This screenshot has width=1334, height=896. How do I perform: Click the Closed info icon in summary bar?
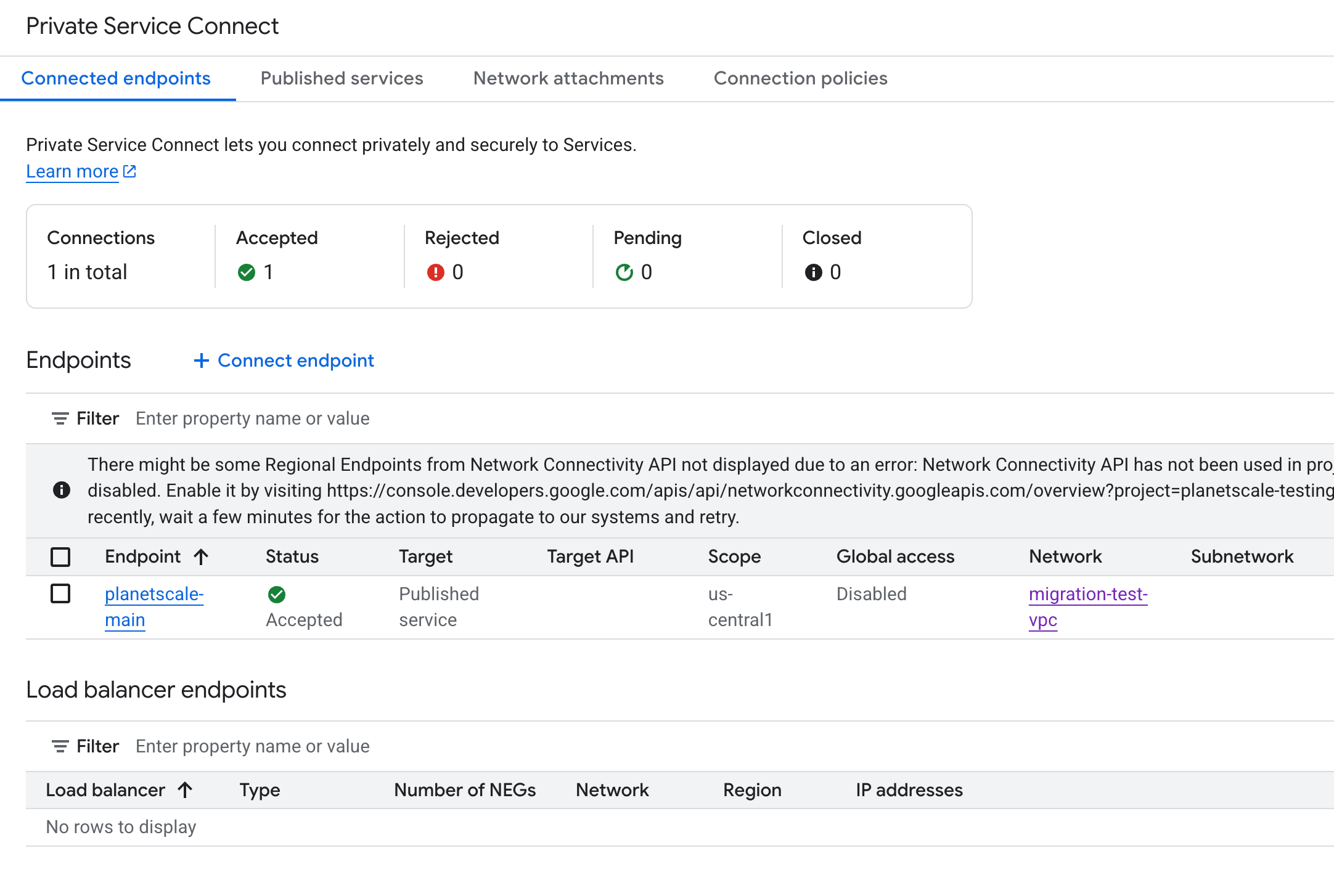tap(814, 272)
